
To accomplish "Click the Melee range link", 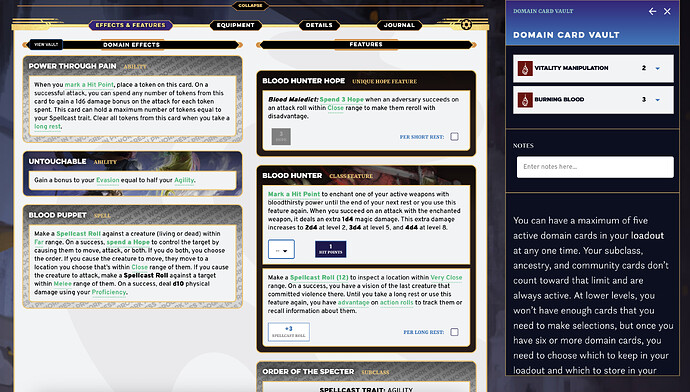I will pyautogui.click(x=62, y=284).
